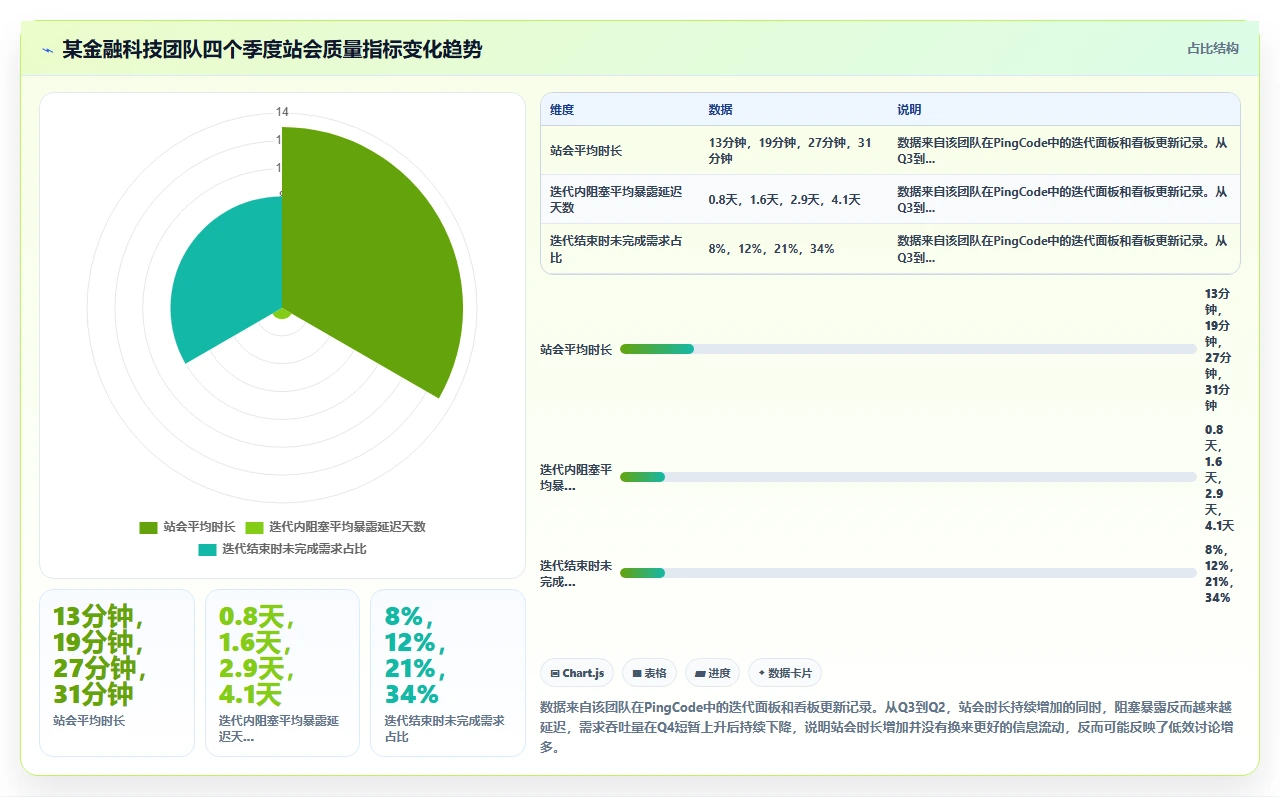Screen dimensions: 1280x797
Task: Click table cell 站会平均时长
Action: 619,151
